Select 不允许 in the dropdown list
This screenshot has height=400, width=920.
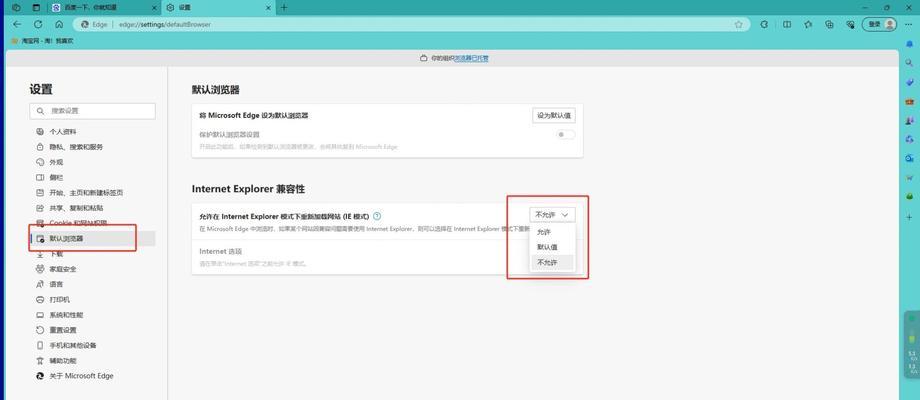click(552, 263)
